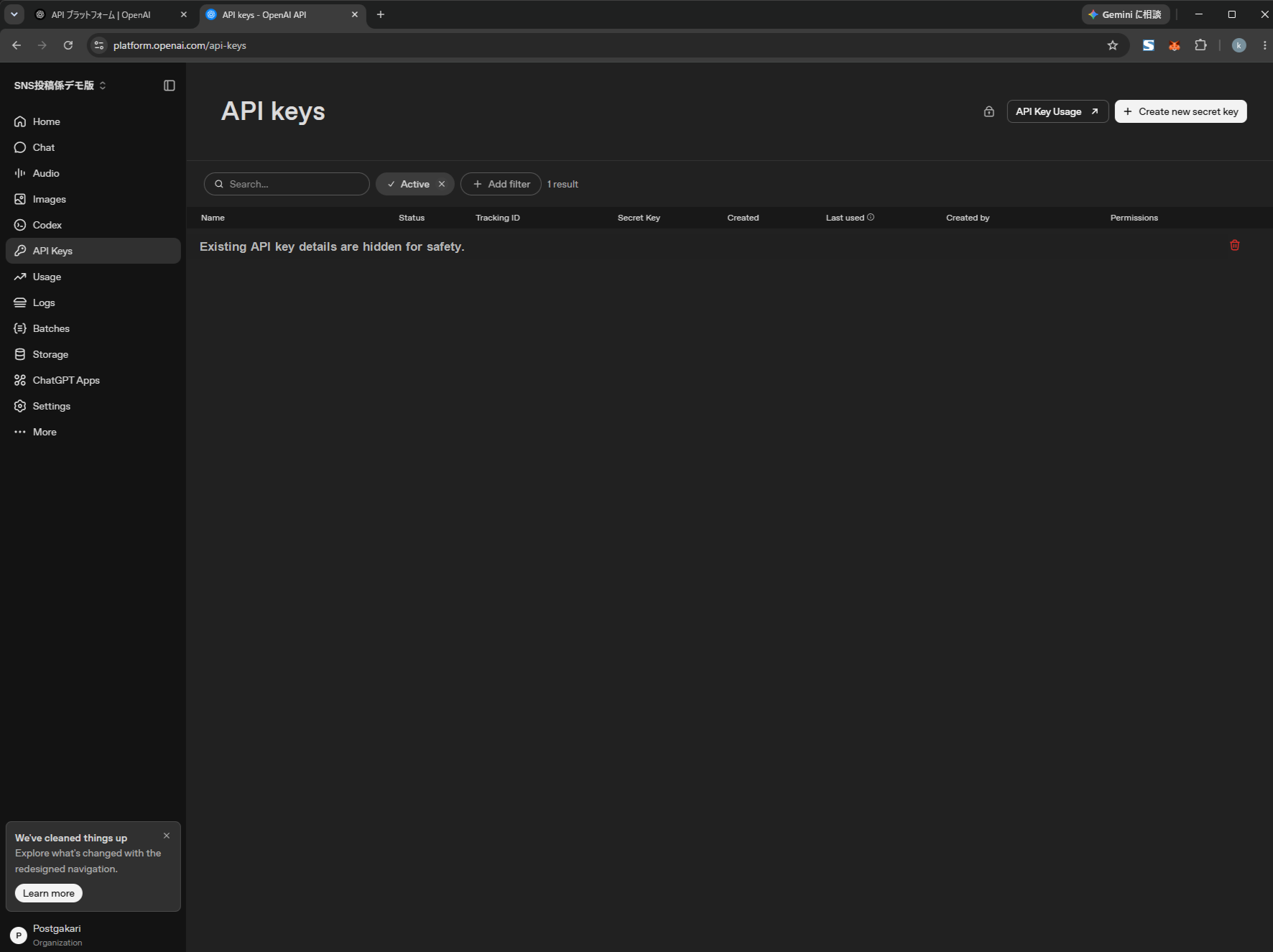Open the tab search dropdown arrow
The width and height of the screenshot is (1273, 952).
(14, 14)
